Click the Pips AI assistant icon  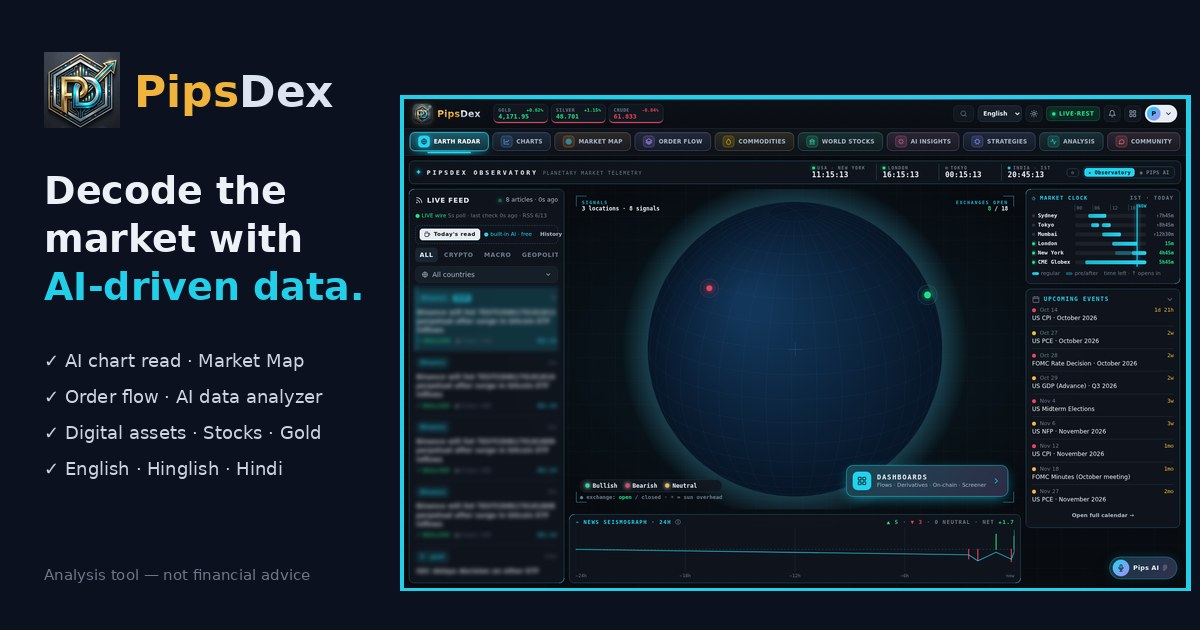(1121, 567)
